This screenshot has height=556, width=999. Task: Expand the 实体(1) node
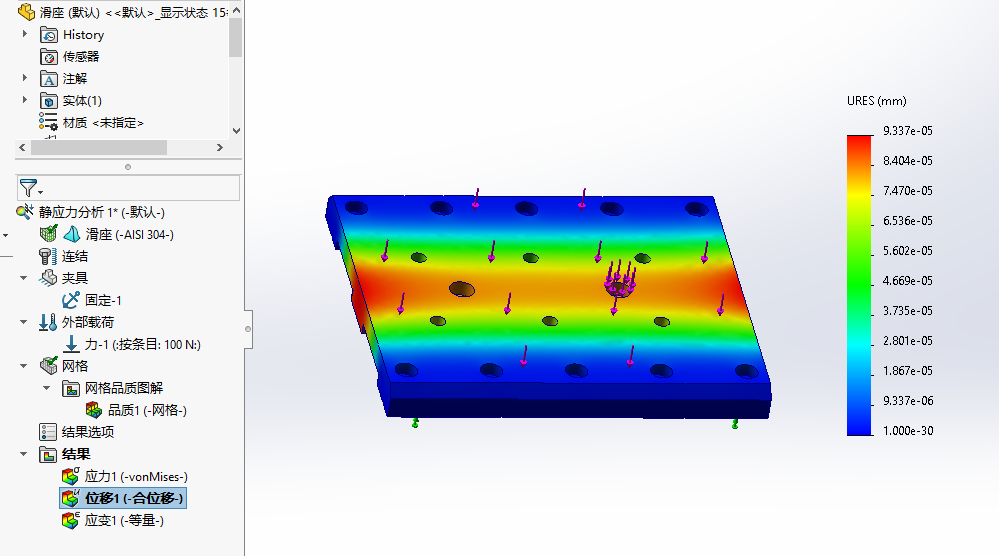tap(25, 100)
